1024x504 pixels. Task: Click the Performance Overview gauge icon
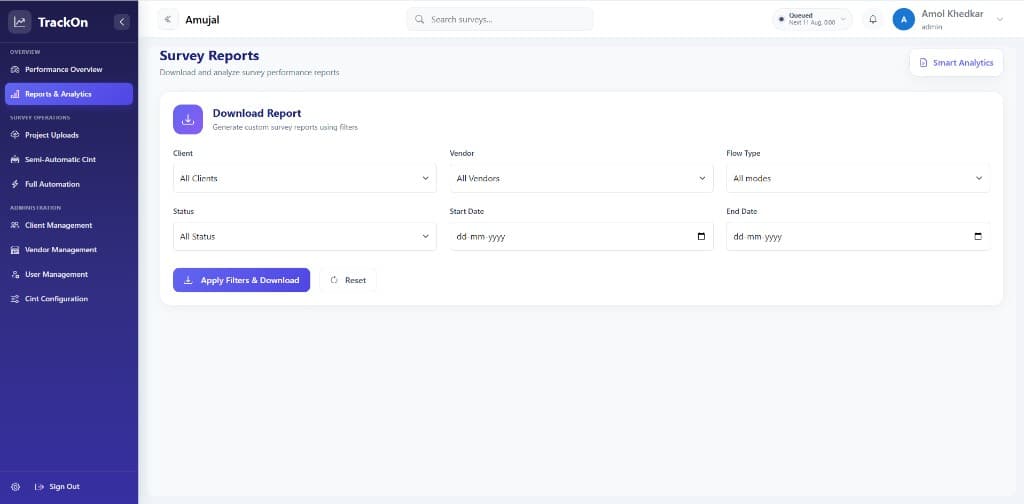click(x=16, y=69)
